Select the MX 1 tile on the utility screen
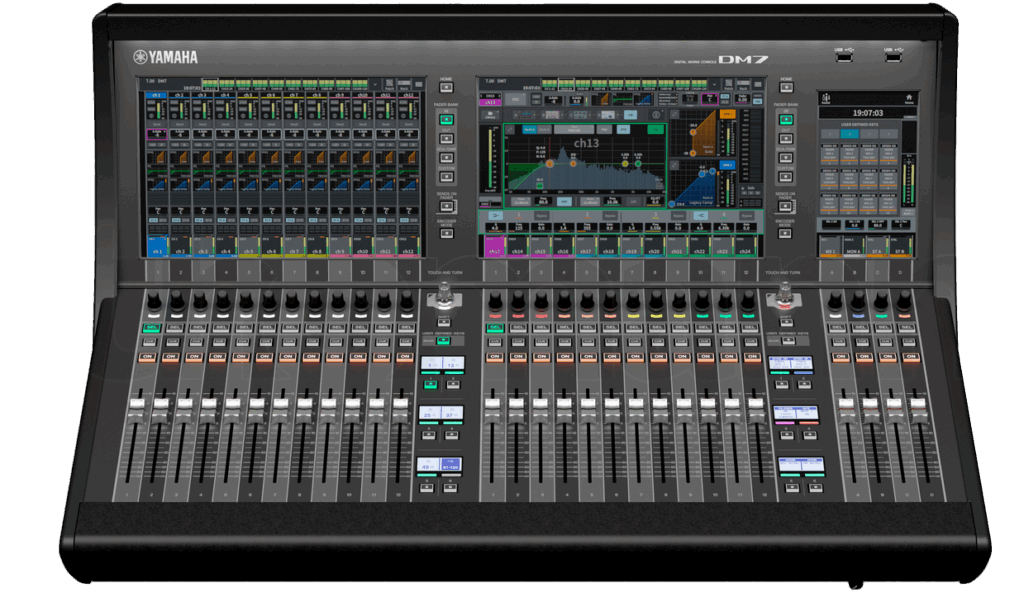This screenshot has width=1024, height=602. (x=830, y=246)
